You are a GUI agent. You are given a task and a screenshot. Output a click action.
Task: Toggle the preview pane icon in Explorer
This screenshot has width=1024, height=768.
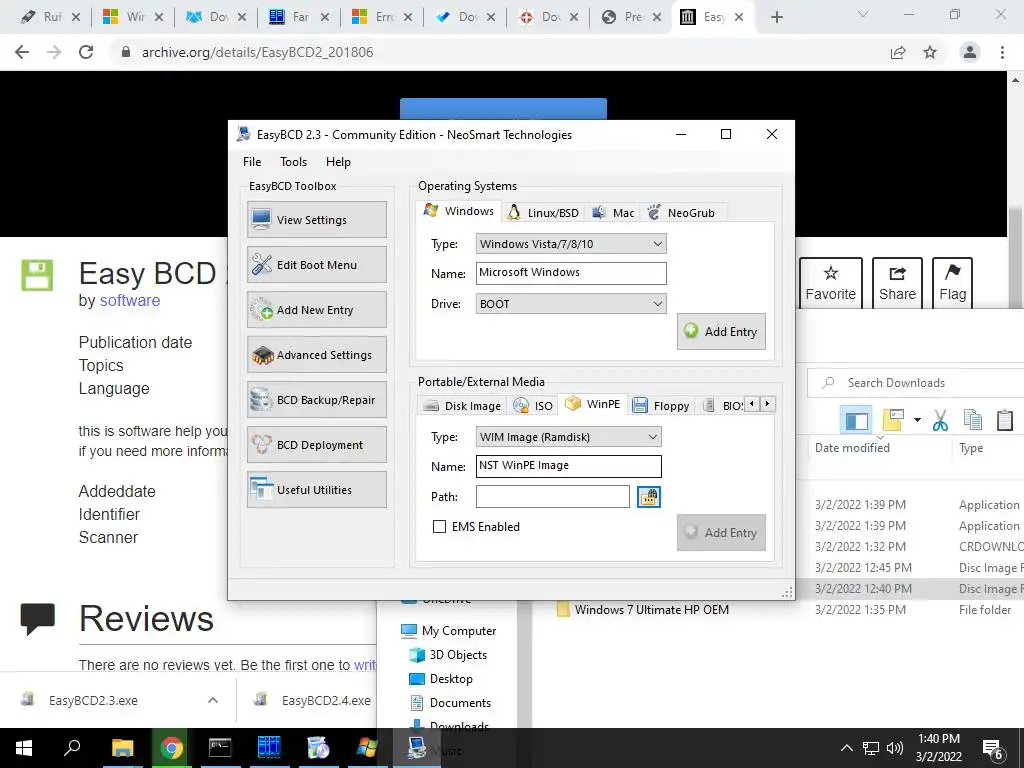[856, 421]
